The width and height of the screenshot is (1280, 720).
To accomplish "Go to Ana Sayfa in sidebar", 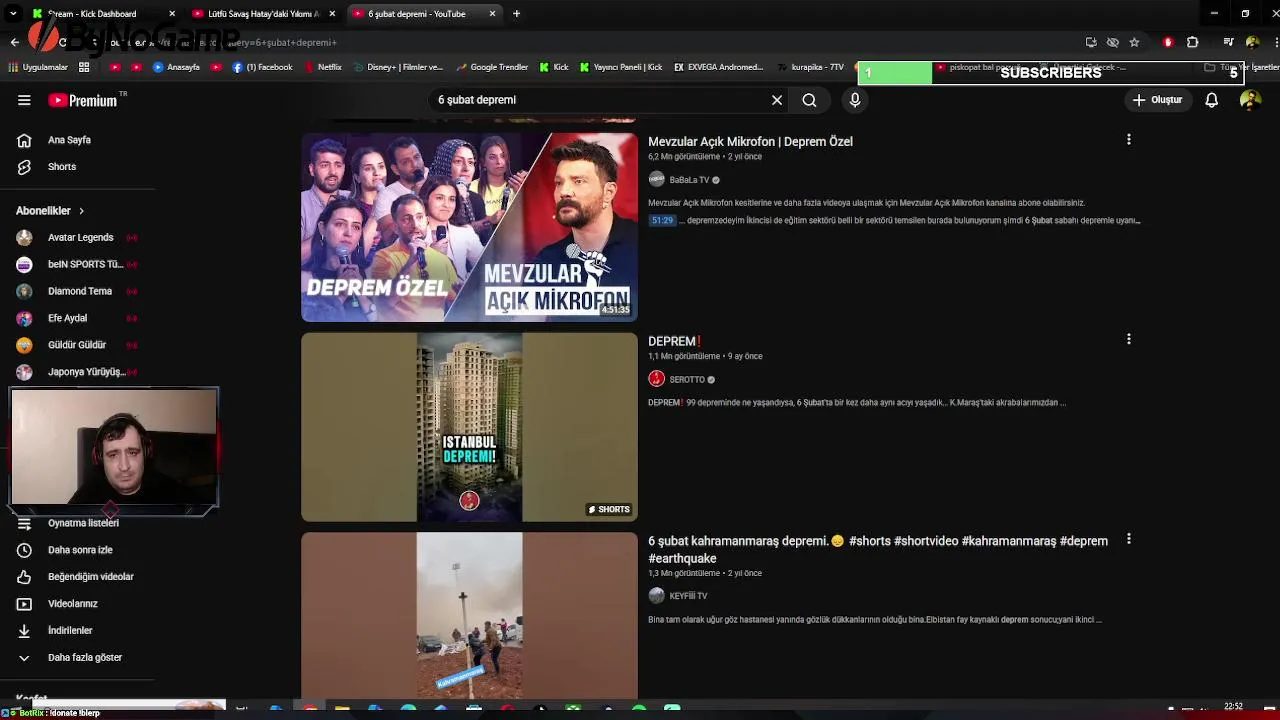I will (x=69, y=140).
